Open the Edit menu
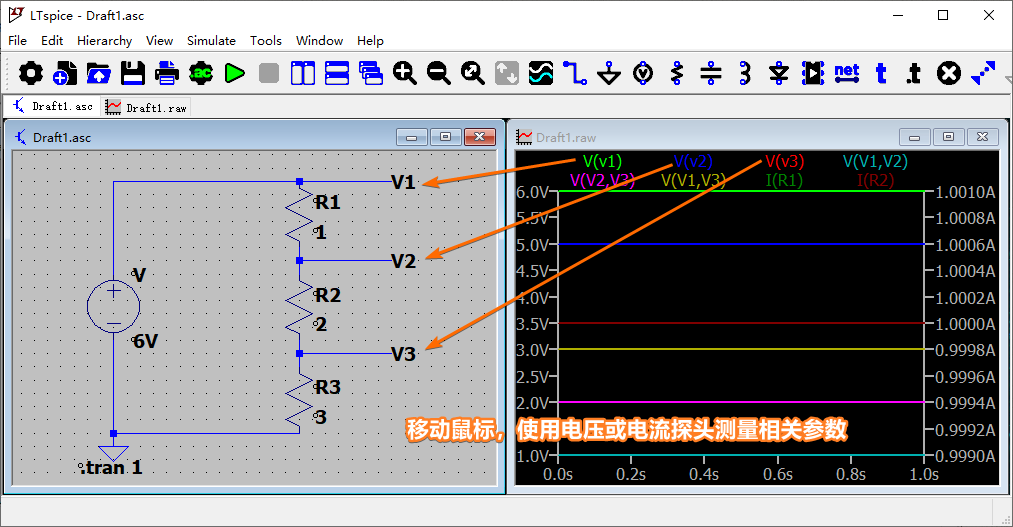The image size is (1013, 527). [x=52, y=41]
